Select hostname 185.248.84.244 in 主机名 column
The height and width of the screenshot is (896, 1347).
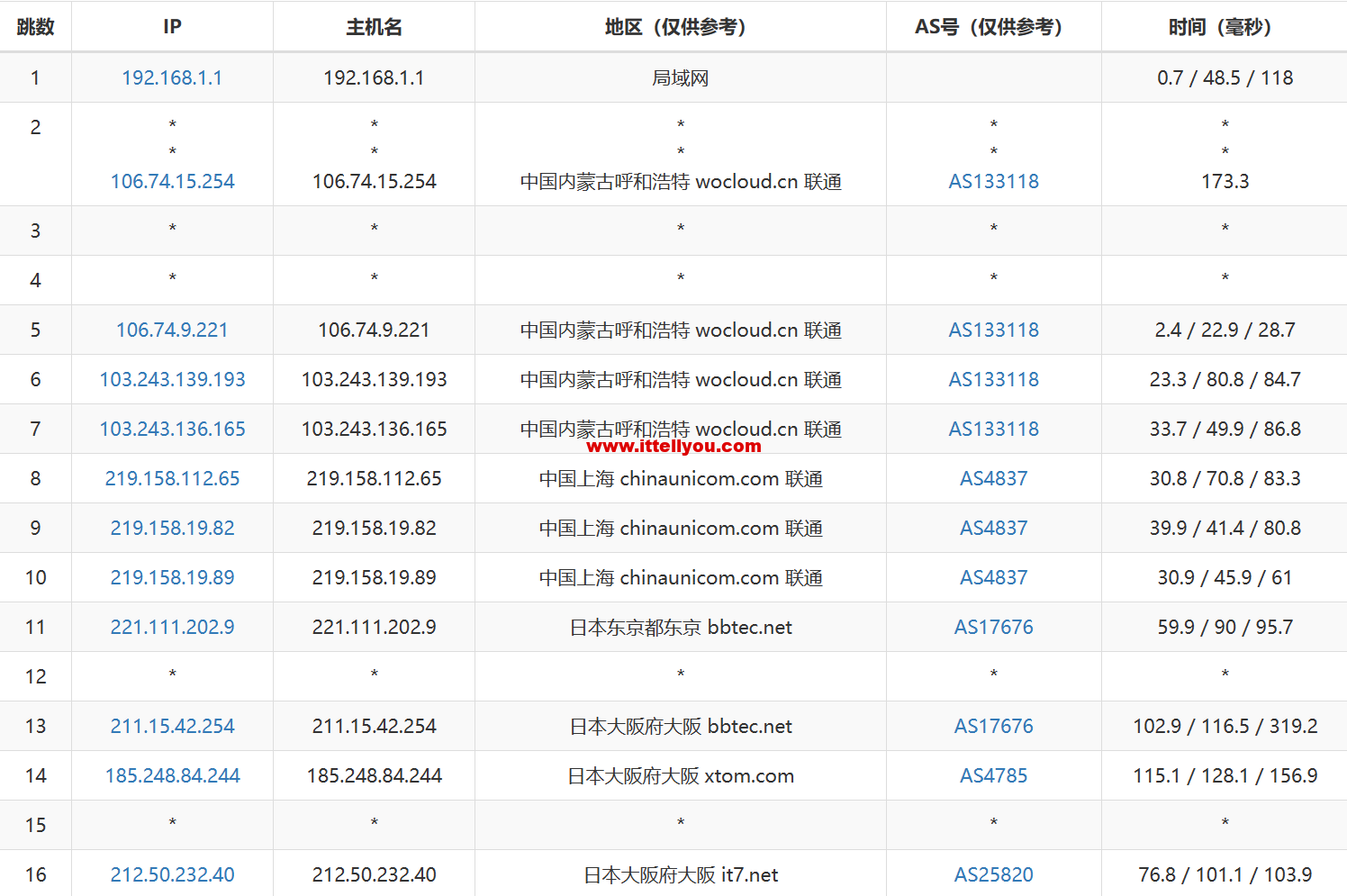[374, 776]
